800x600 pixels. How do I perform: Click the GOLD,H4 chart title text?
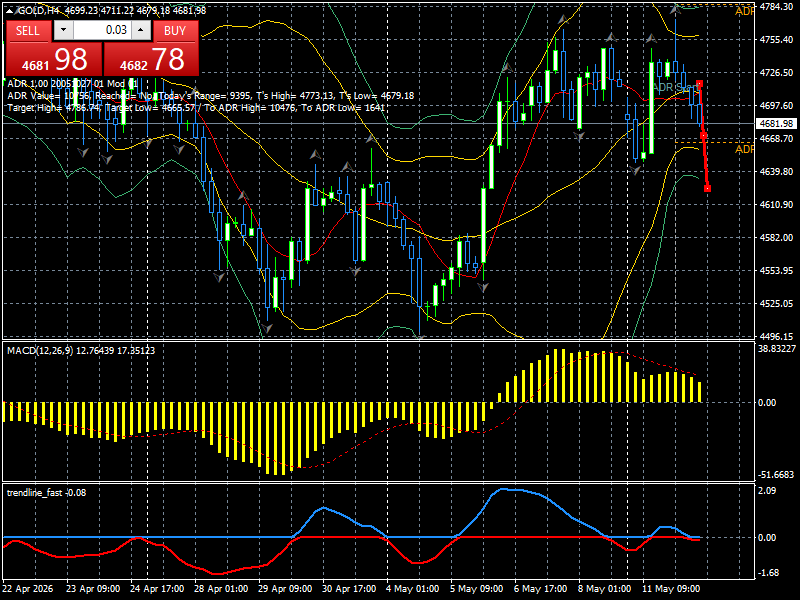point(39,10)
